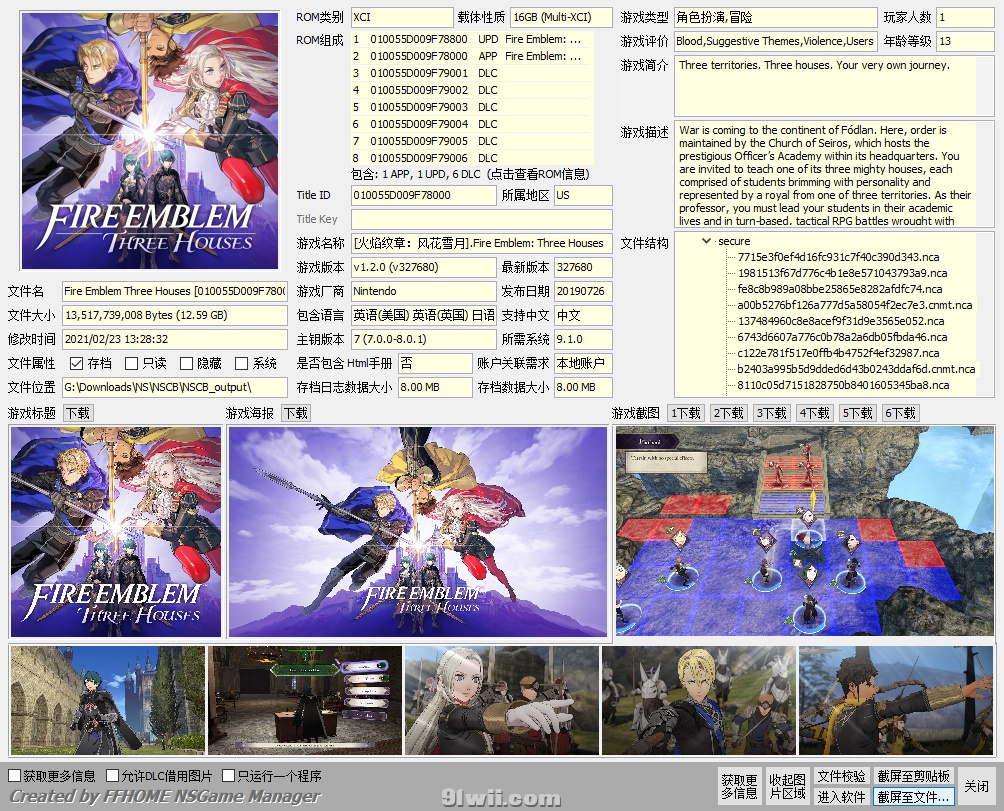Download screenshot with 4下载 button
The width and height of the screenshot is (1004, 811).
814,414
